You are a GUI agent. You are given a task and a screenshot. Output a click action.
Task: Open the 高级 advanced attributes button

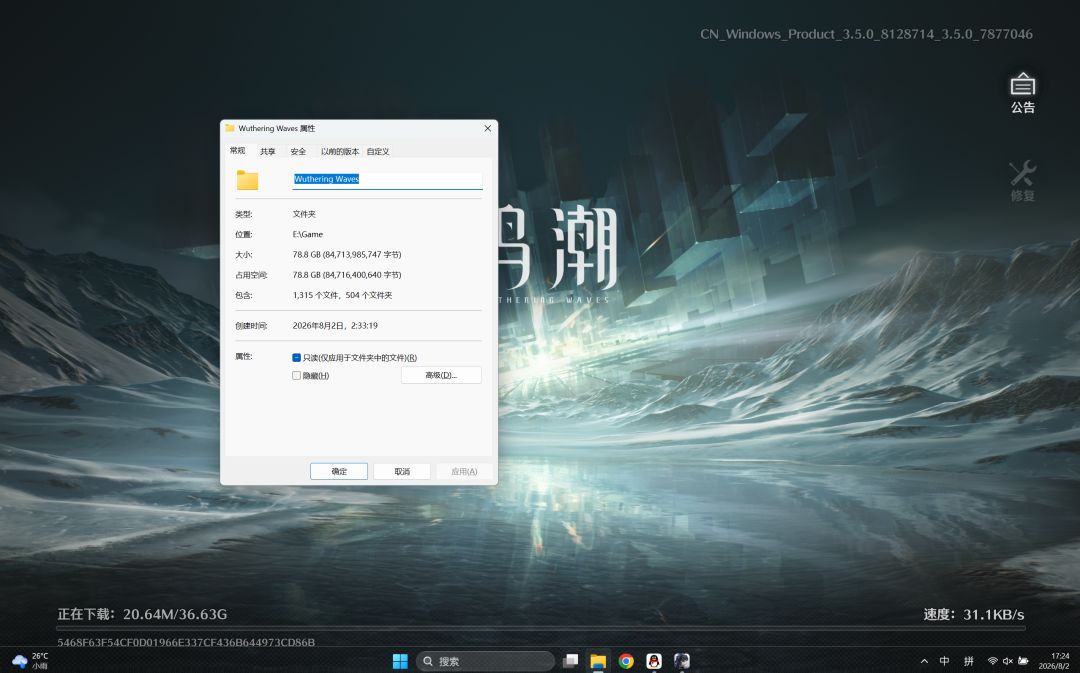point(441,375)
